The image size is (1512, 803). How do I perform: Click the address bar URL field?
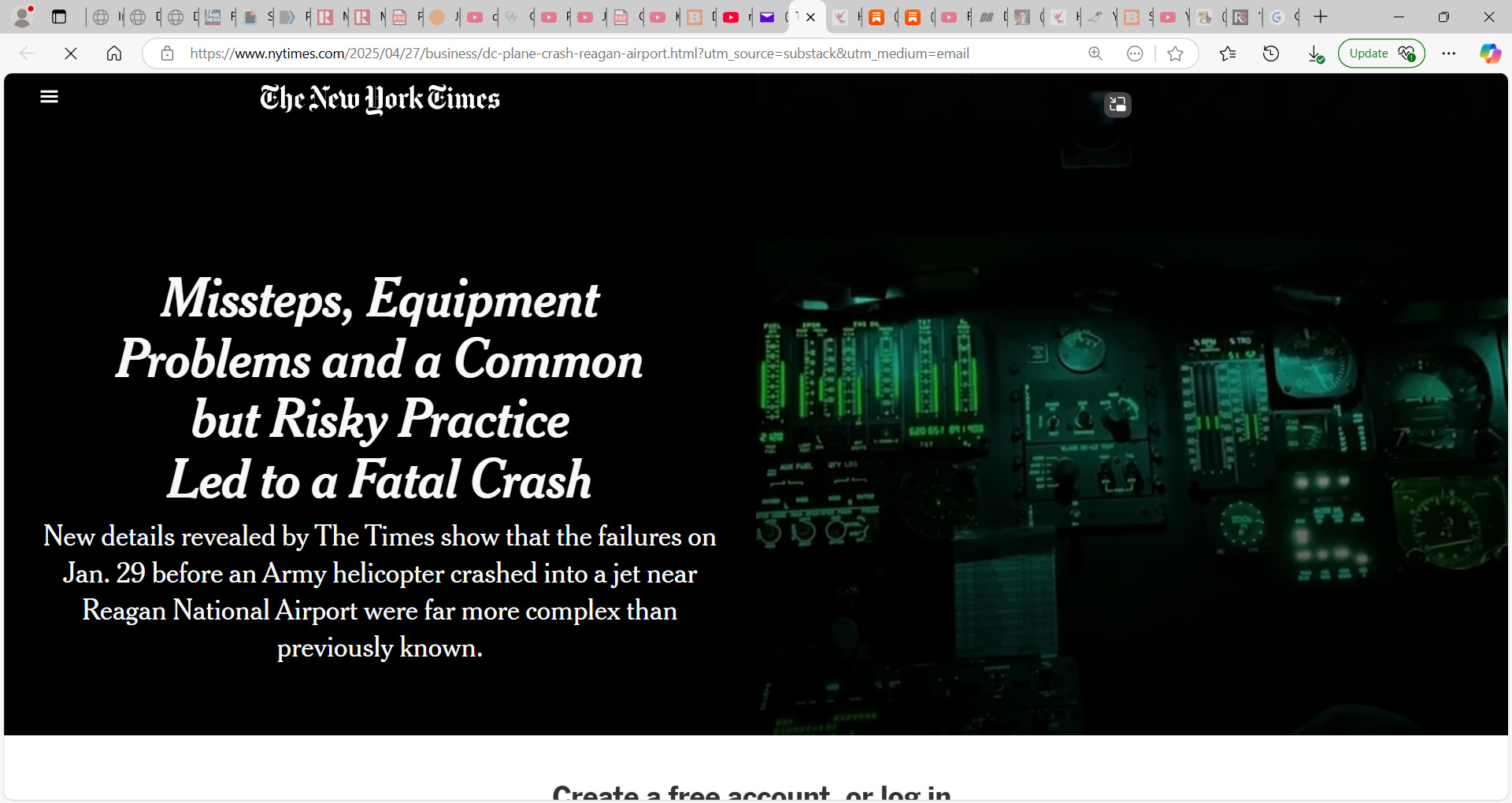click(x=579, y=54)
